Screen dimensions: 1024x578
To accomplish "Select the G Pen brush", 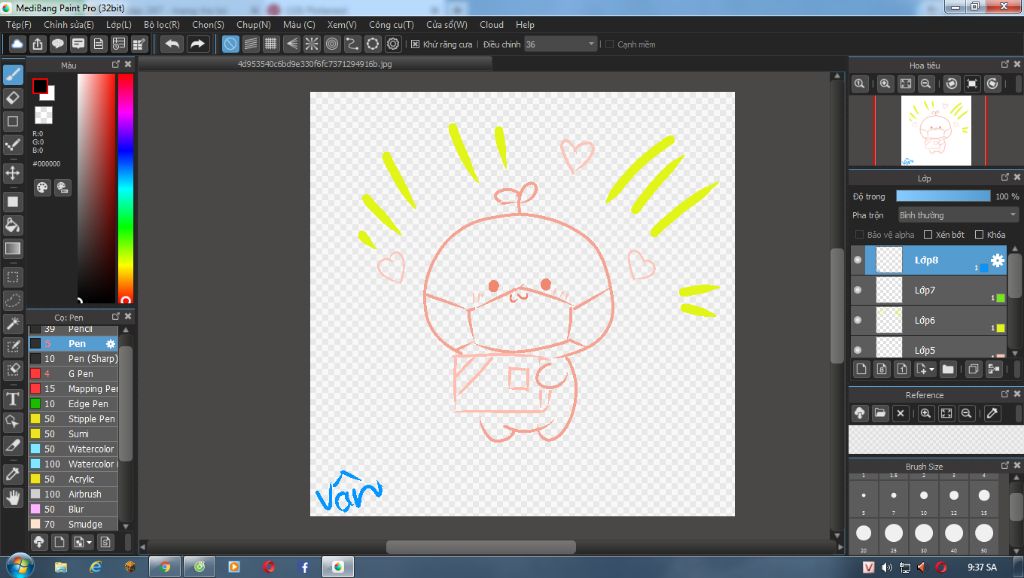I will [x=73, y=374].
